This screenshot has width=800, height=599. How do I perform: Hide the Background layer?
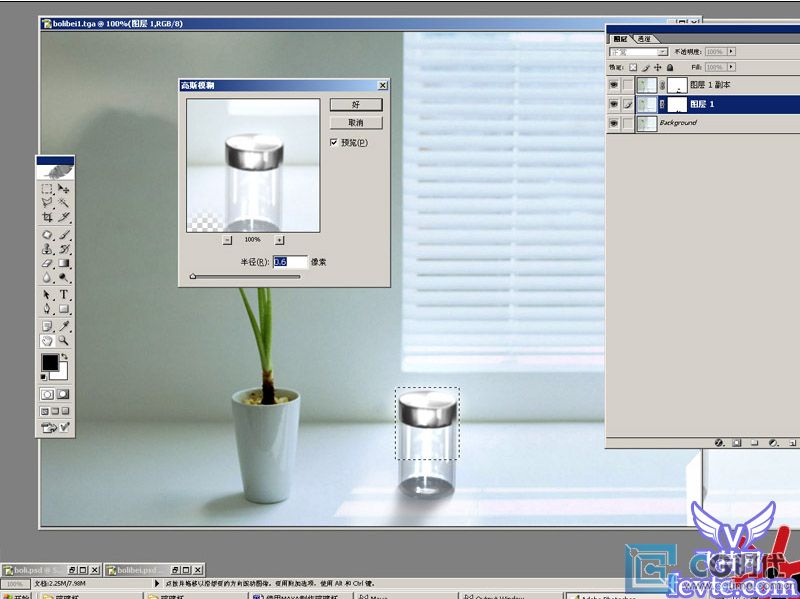point(614,123)
